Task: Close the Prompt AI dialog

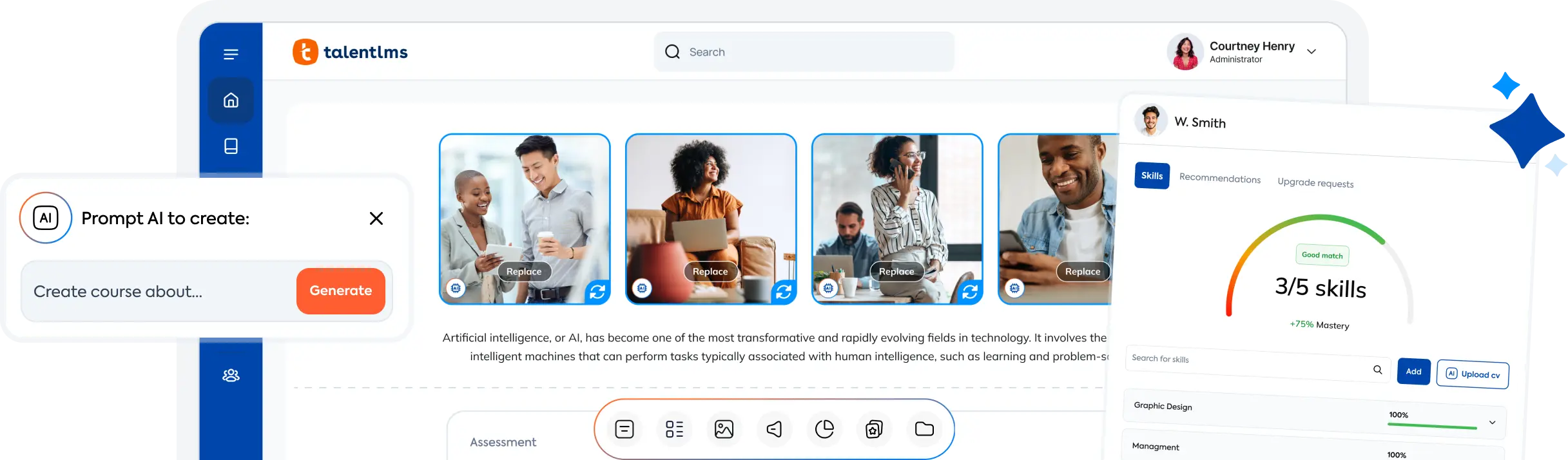Action: coord(376,218)
